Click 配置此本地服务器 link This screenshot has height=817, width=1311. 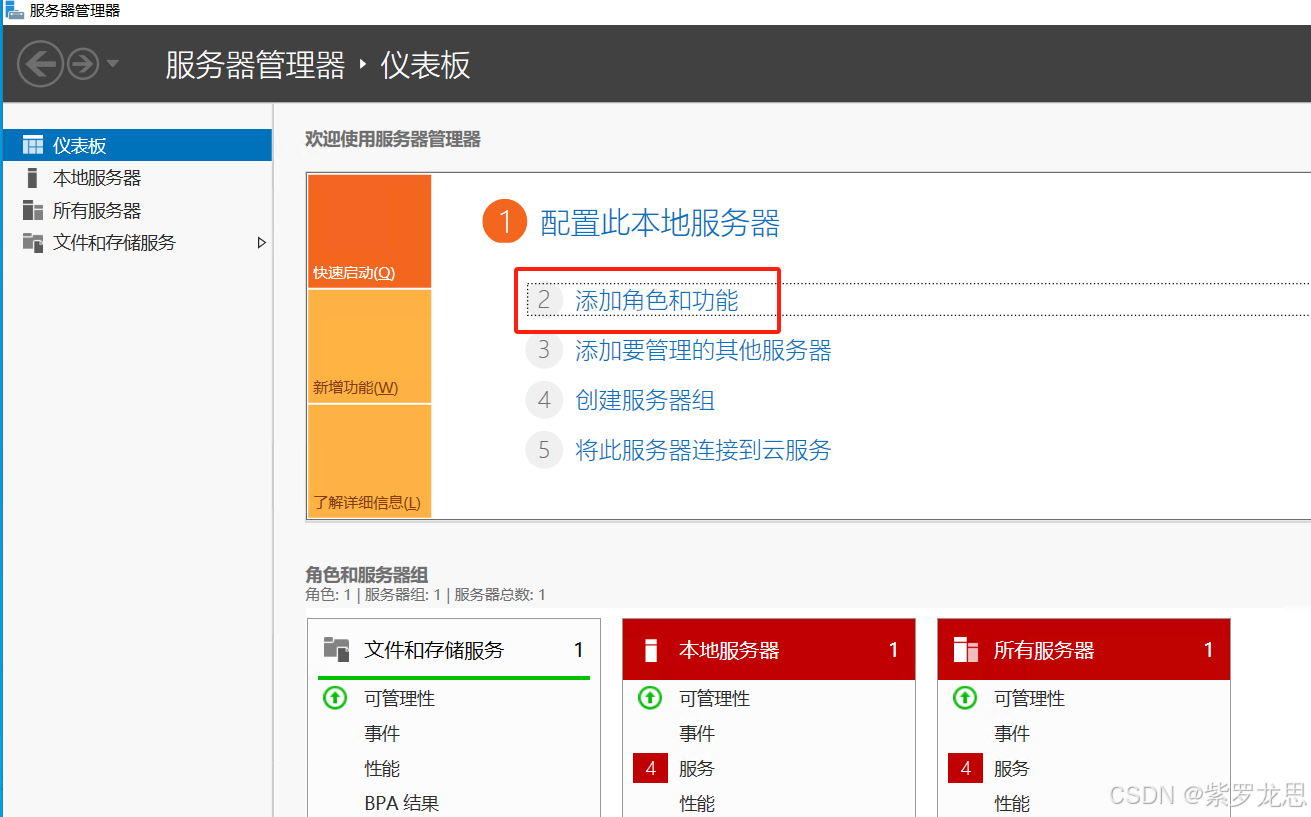[660, 222]
